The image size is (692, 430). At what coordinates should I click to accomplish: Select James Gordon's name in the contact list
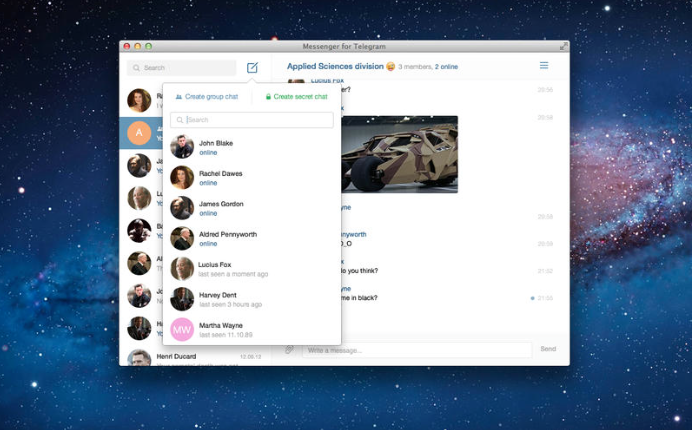[x=221, y=204]
